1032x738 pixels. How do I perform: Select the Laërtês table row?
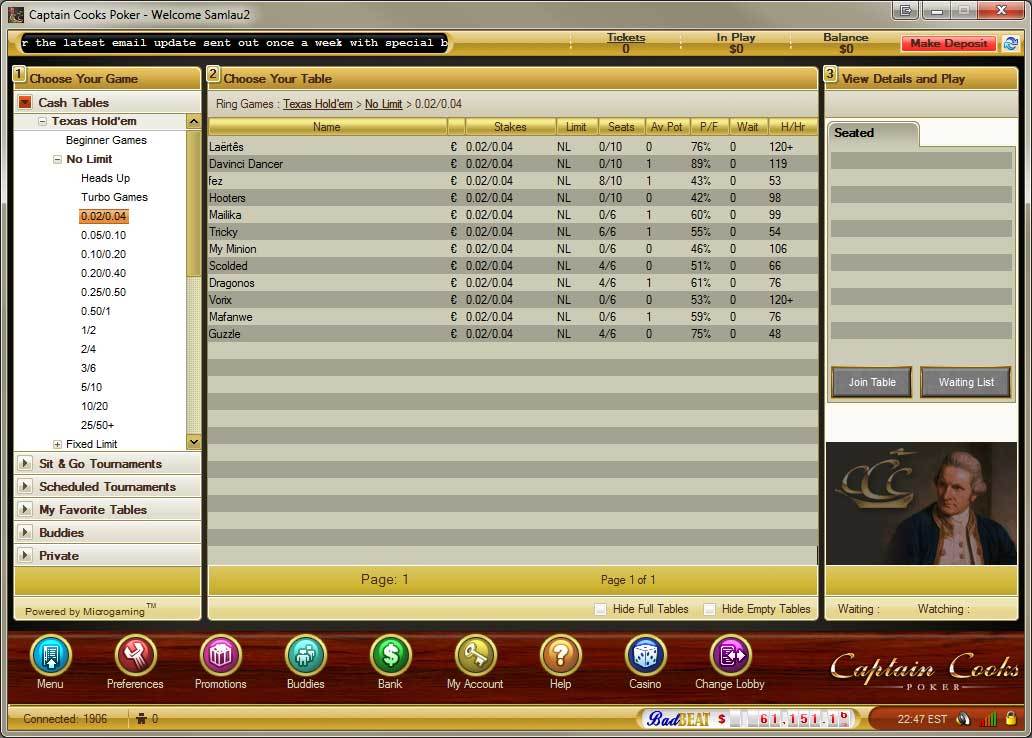513,147
